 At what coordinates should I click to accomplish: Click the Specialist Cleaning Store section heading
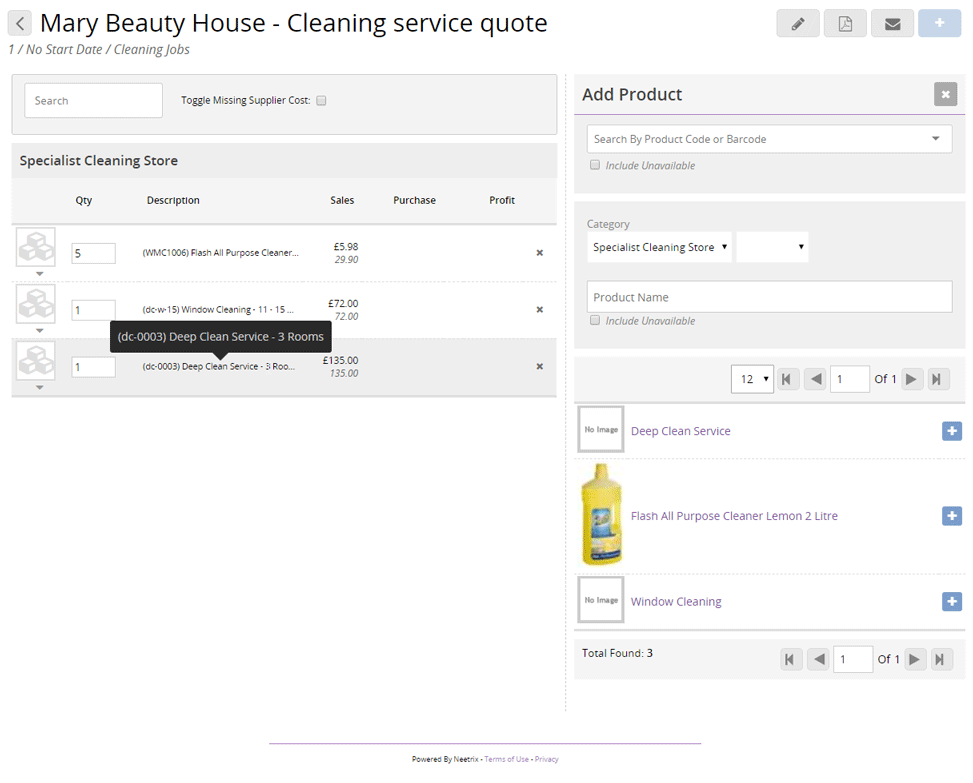99,161
